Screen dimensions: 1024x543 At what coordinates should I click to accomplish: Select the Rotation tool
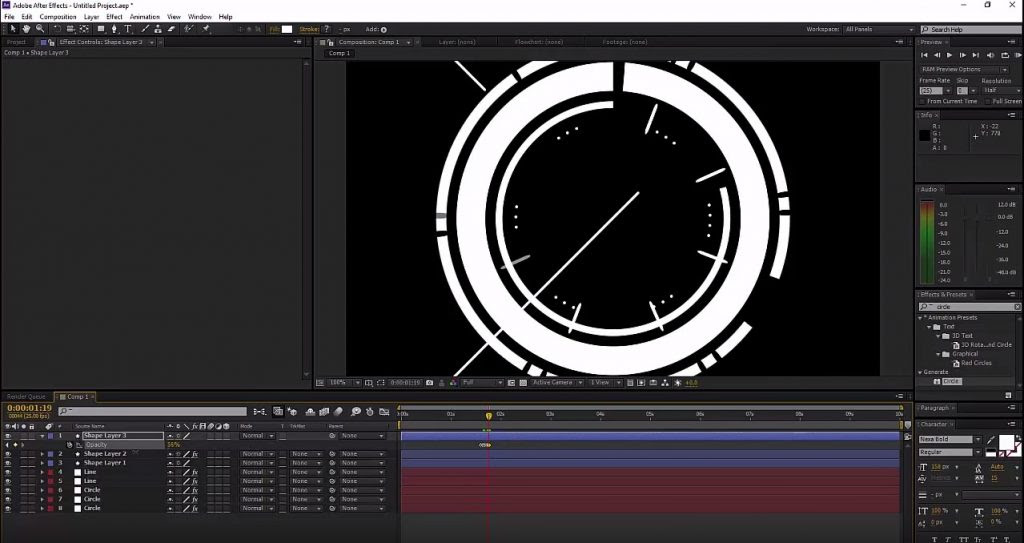(57, 29)
